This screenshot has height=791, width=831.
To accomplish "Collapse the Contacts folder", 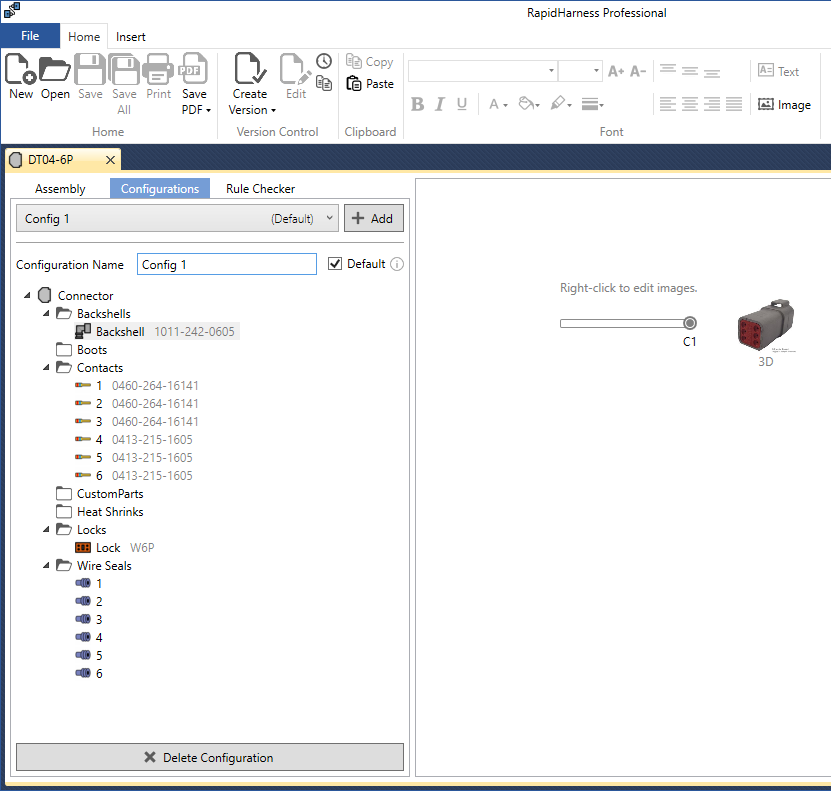I will pos(46,367).
